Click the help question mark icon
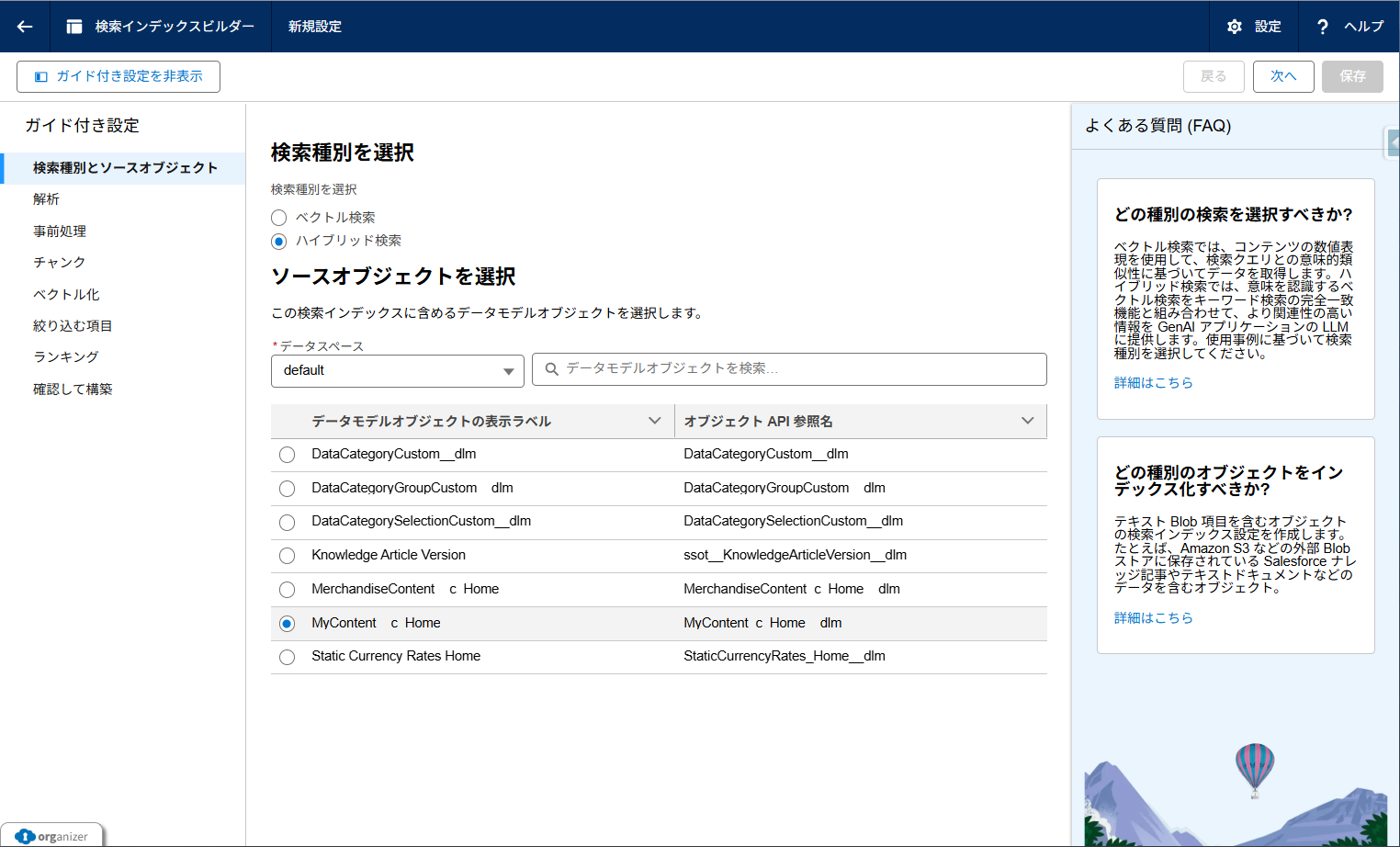The image size is (1400, 847). pos(1322,27)
